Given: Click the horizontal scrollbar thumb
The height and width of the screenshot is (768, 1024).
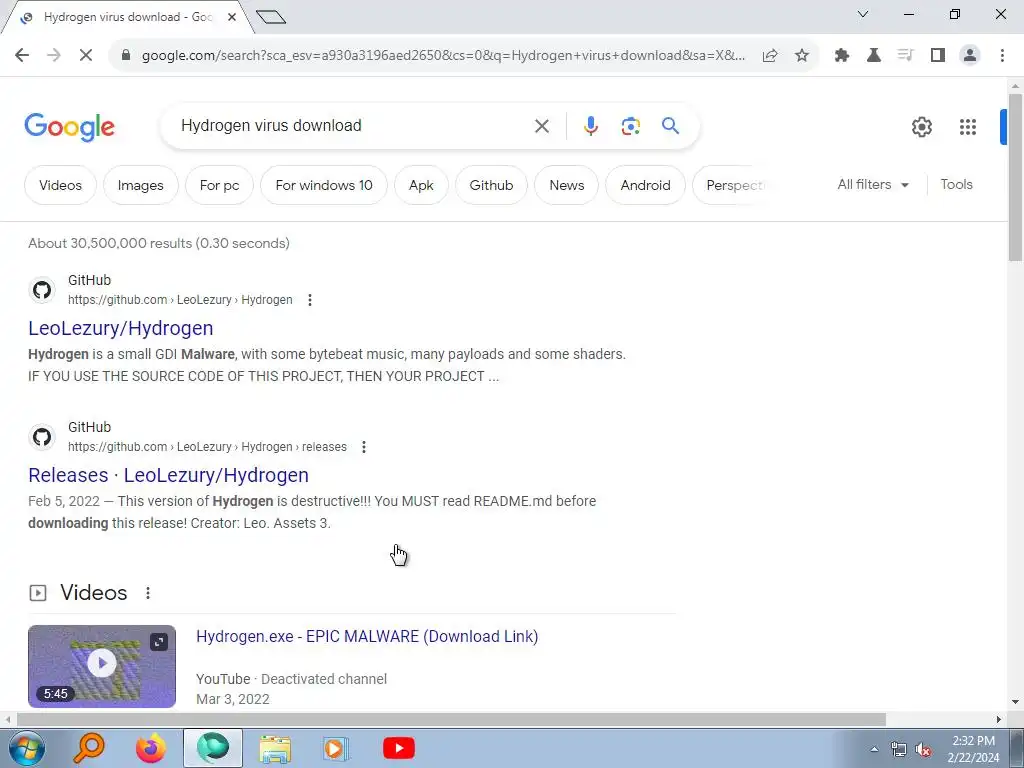Looking at the screenshot, I should tap(451, 719).
